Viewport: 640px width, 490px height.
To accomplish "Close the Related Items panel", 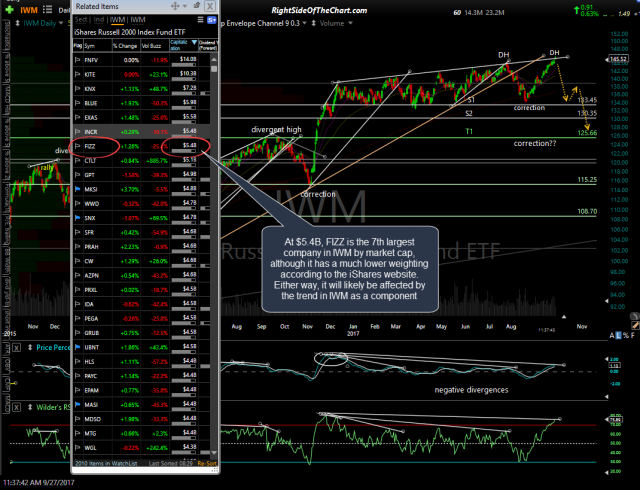I will tap(210, 6).
